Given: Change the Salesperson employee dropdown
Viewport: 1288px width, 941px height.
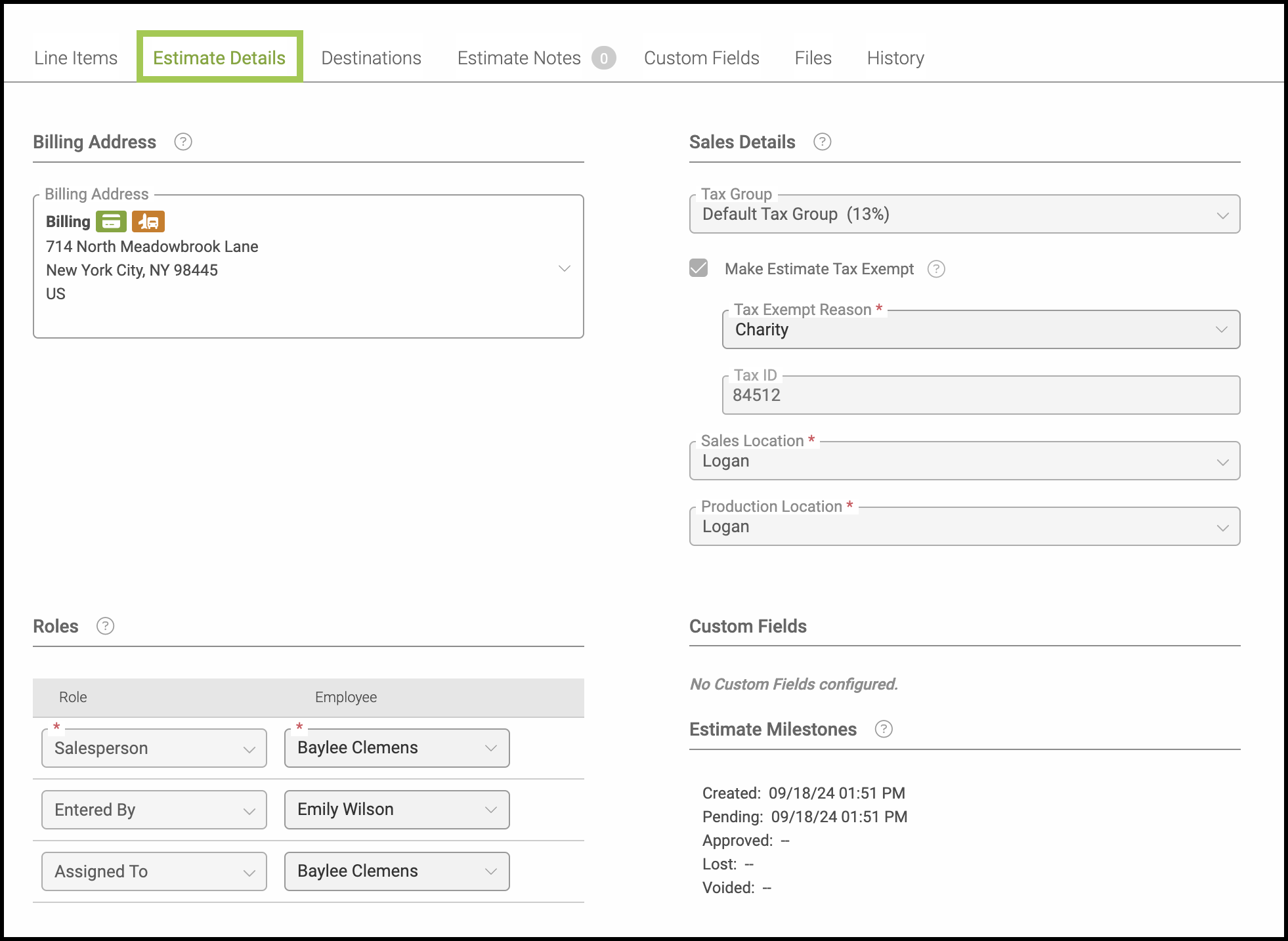Looking at the screenshot, I should 397,748.
